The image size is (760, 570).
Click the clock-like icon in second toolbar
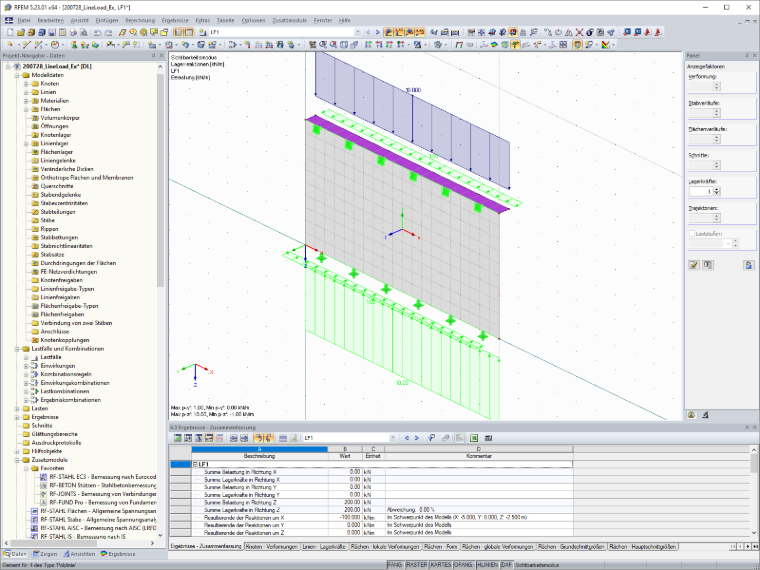pos(55,45)
